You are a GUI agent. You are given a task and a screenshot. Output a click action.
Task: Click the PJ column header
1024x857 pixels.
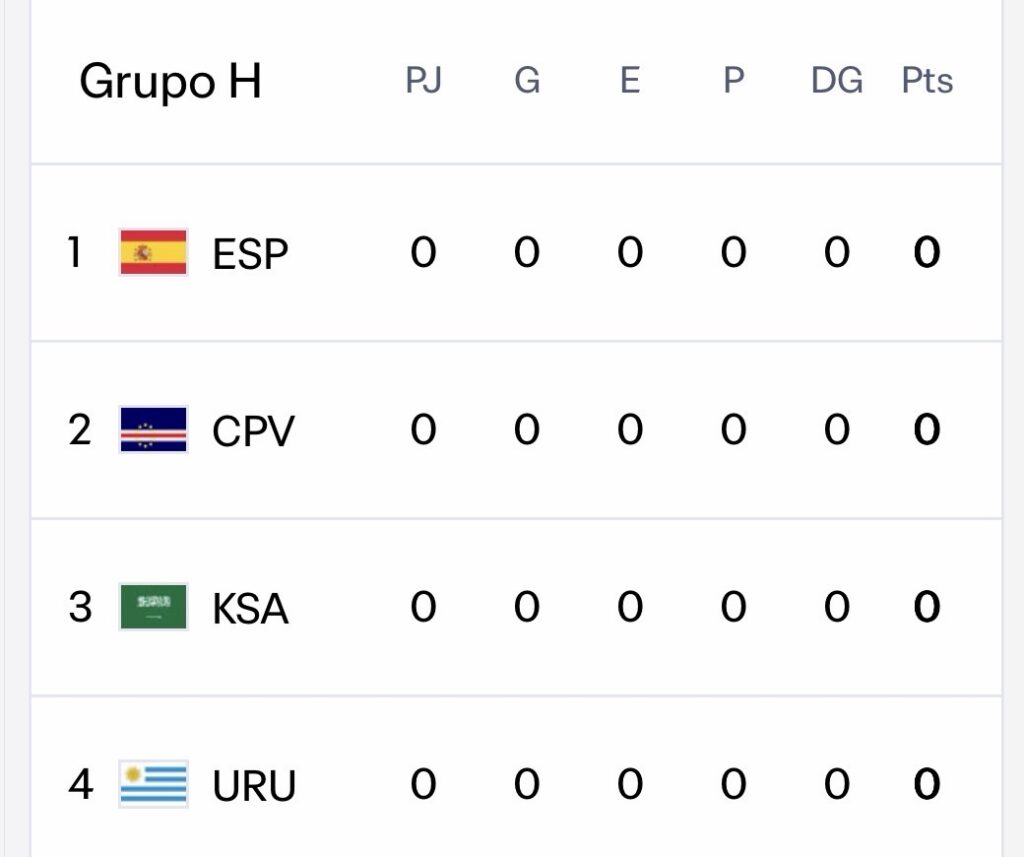423,81
